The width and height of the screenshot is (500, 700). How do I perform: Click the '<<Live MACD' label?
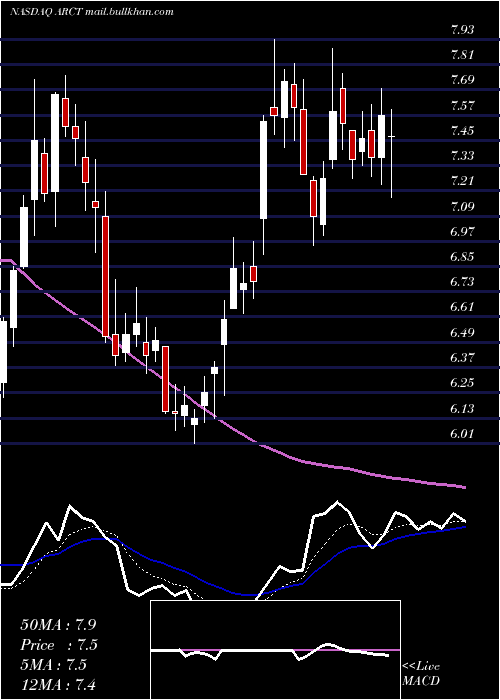tap(421, 674)
